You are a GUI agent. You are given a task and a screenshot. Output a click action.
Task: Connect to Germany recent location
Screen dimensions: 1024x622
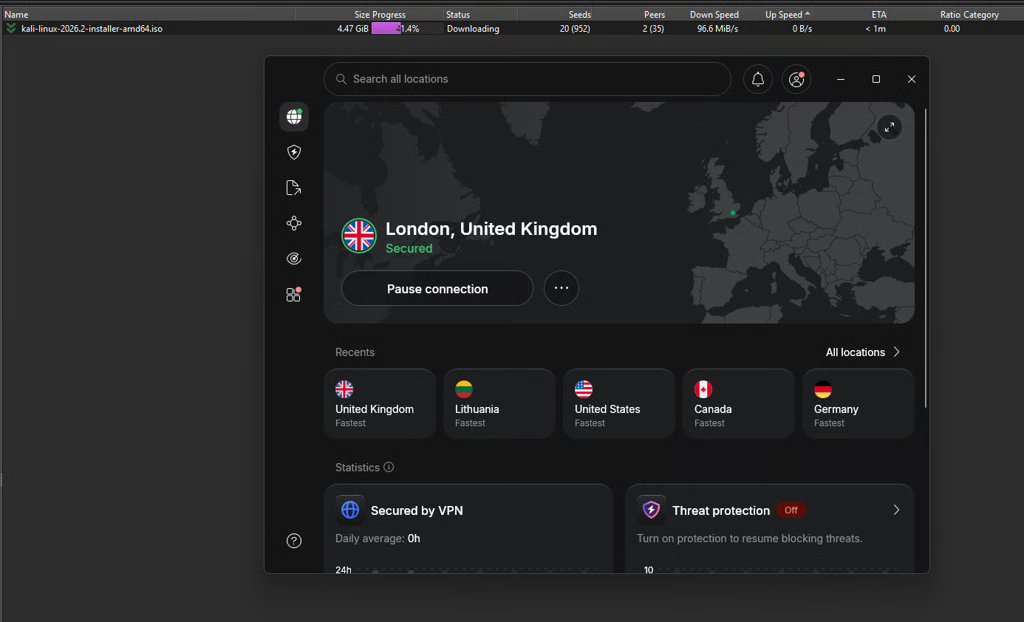click(857, 404)
